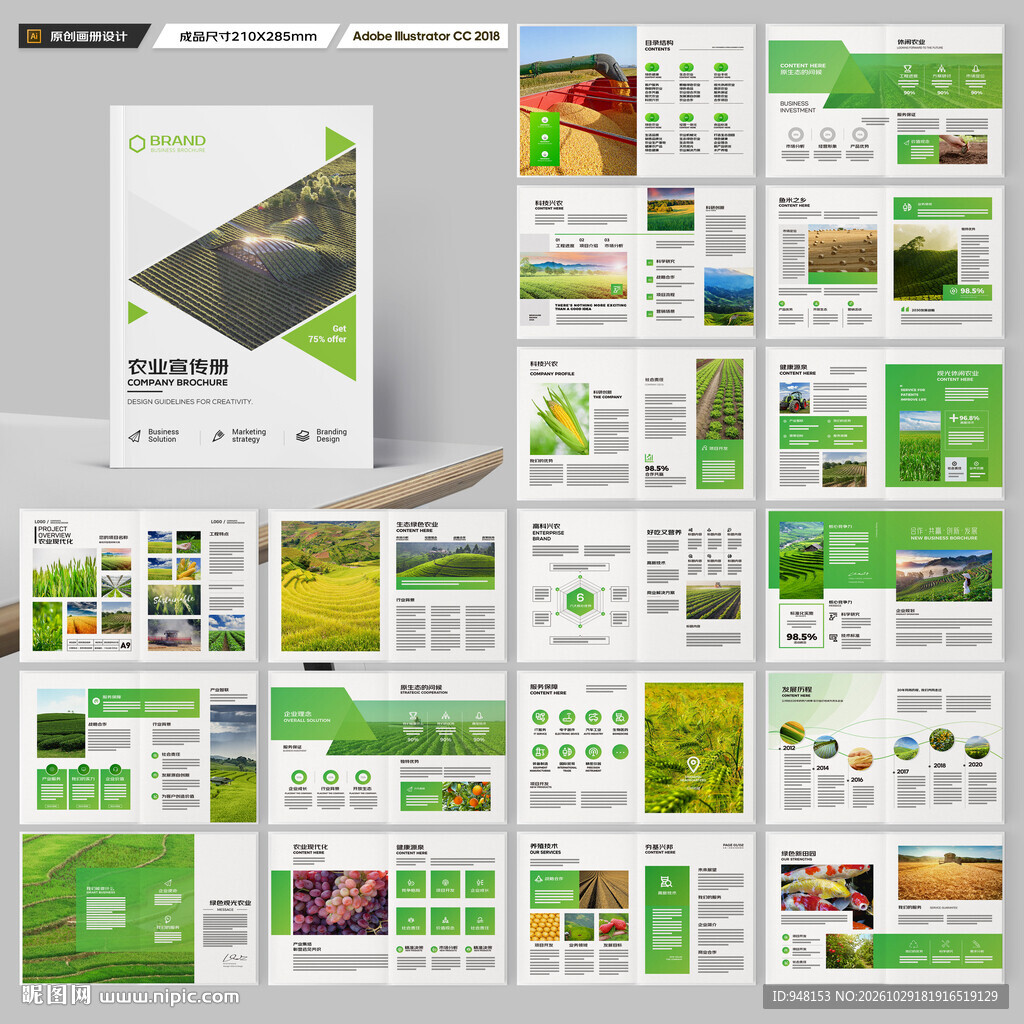The height and width of the screenshot is (1024, 1024).
Task: Select the 2016 marker on the timeline
Action: 855,780
